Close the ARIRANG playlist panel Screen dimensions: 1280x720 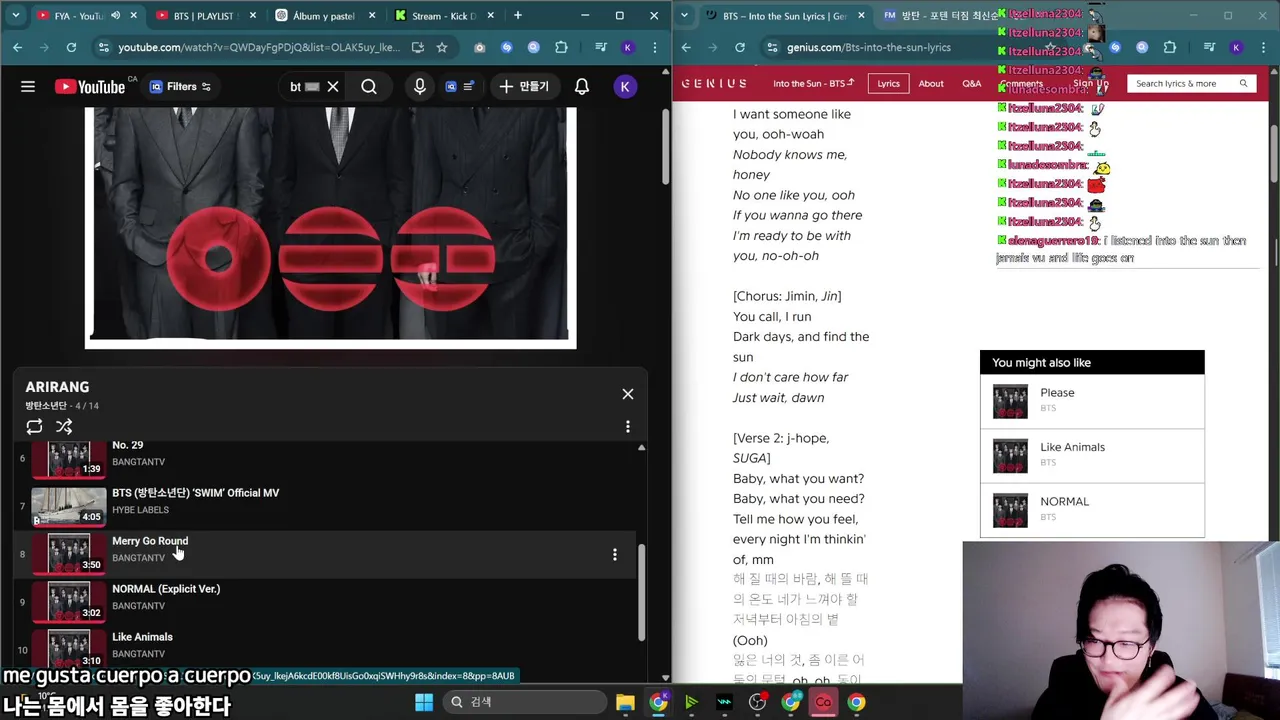click(x=628, y=394)
